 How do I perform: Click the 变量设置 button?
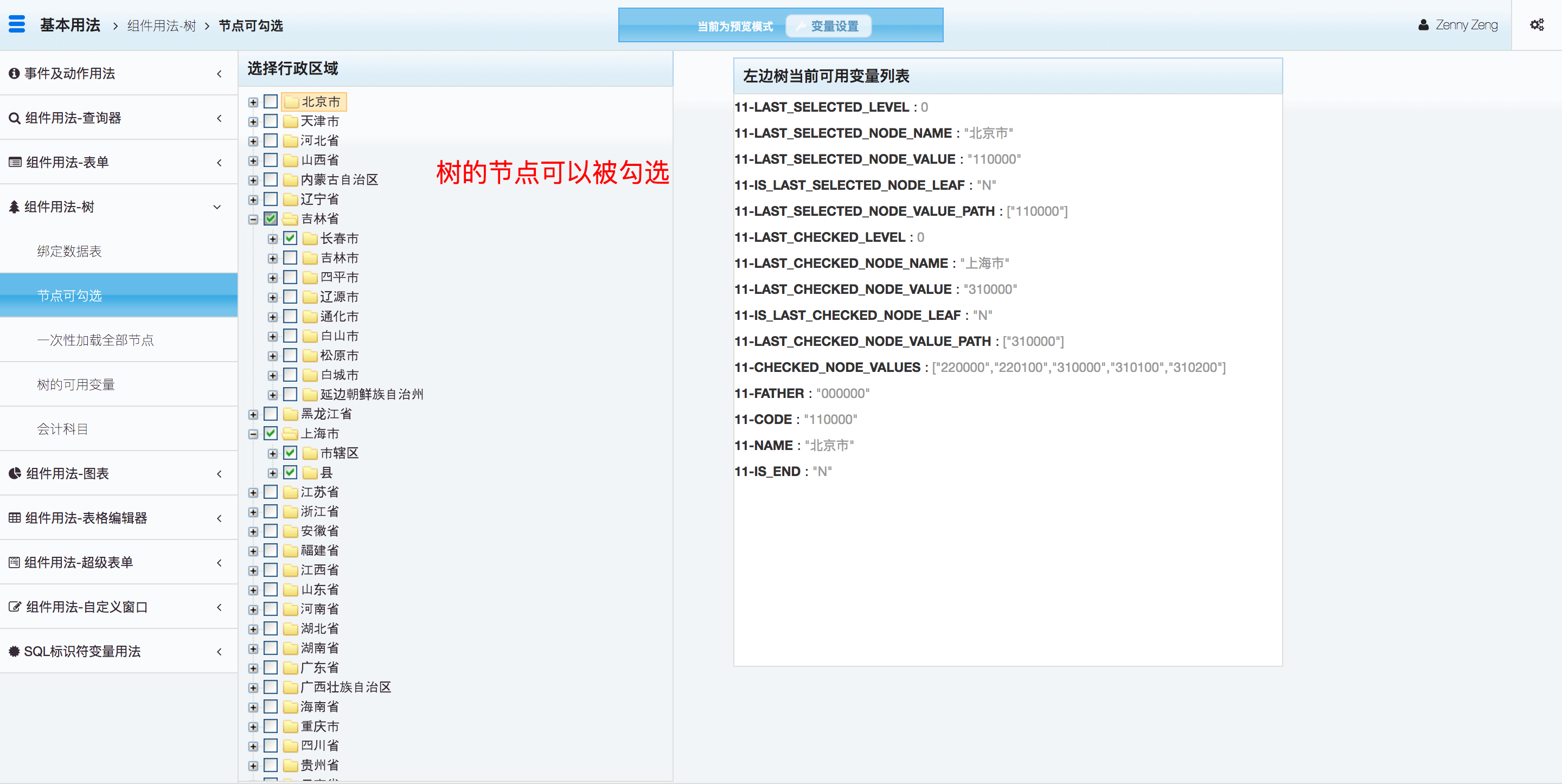click(x=828, y=26)
